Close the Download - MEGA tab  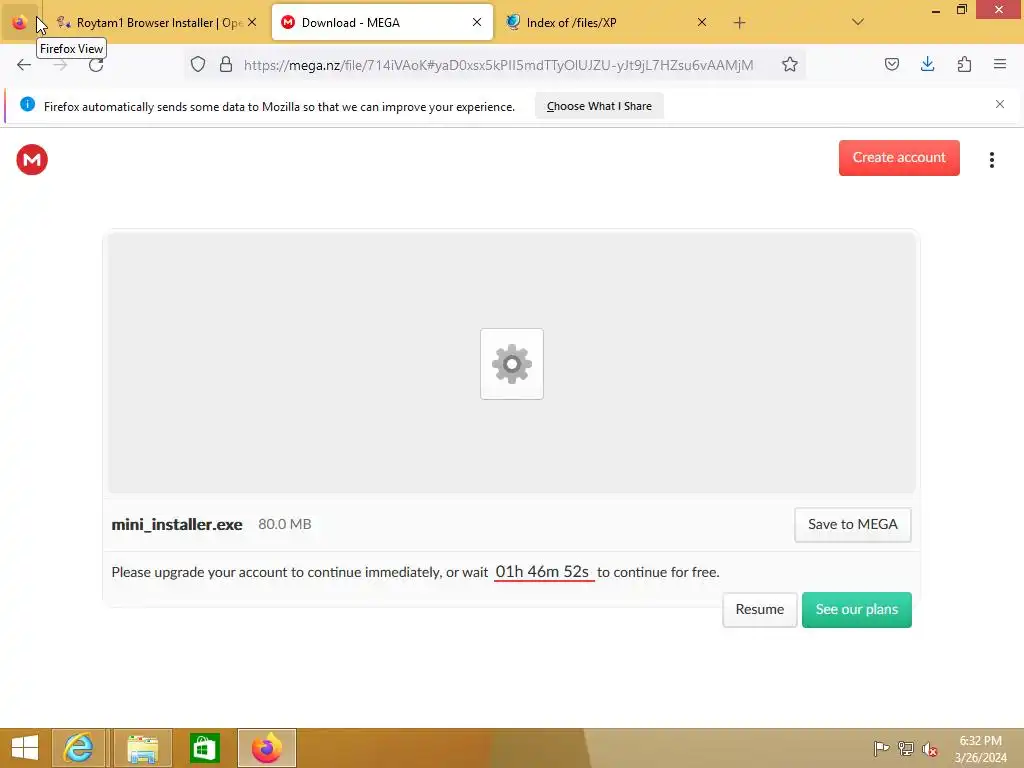point(477,22)
